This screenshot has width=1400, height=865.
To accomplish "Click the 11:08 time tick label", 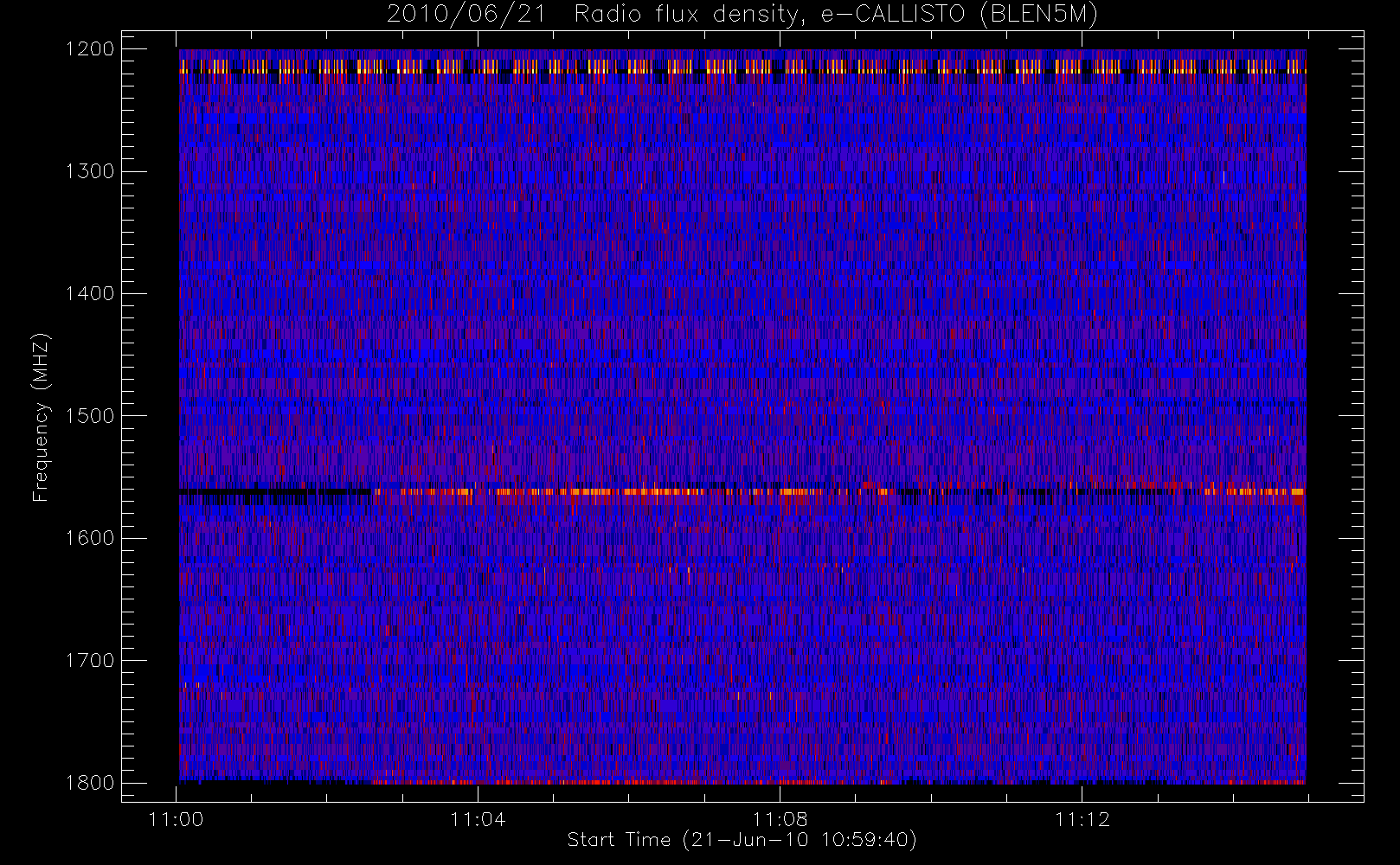I will point(780,819).
